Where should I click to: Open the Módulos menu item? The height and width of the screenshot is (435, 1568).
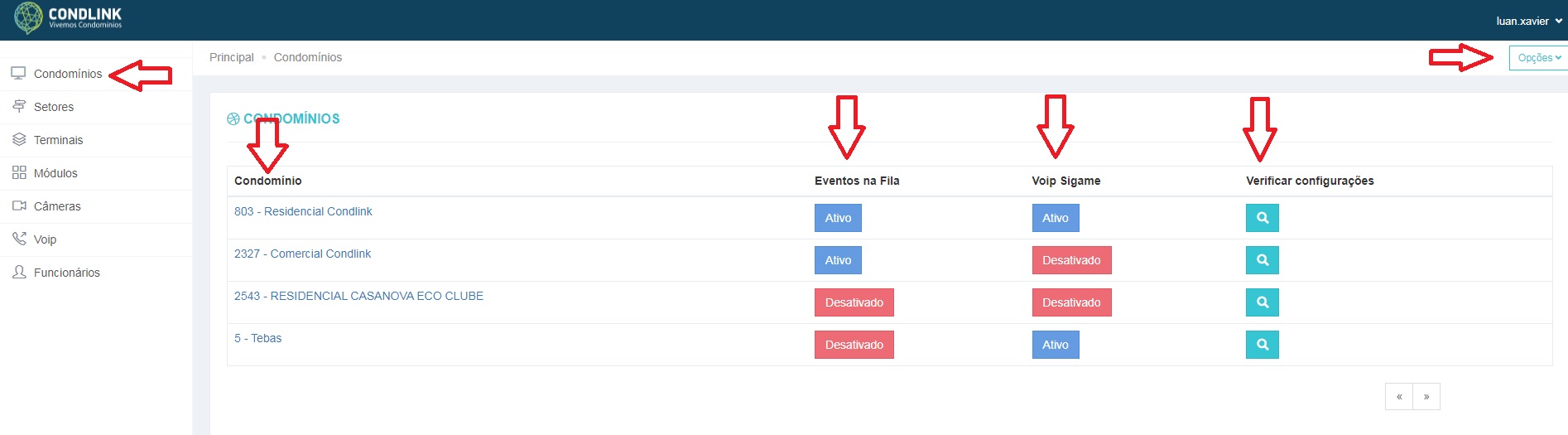(55, 173)
